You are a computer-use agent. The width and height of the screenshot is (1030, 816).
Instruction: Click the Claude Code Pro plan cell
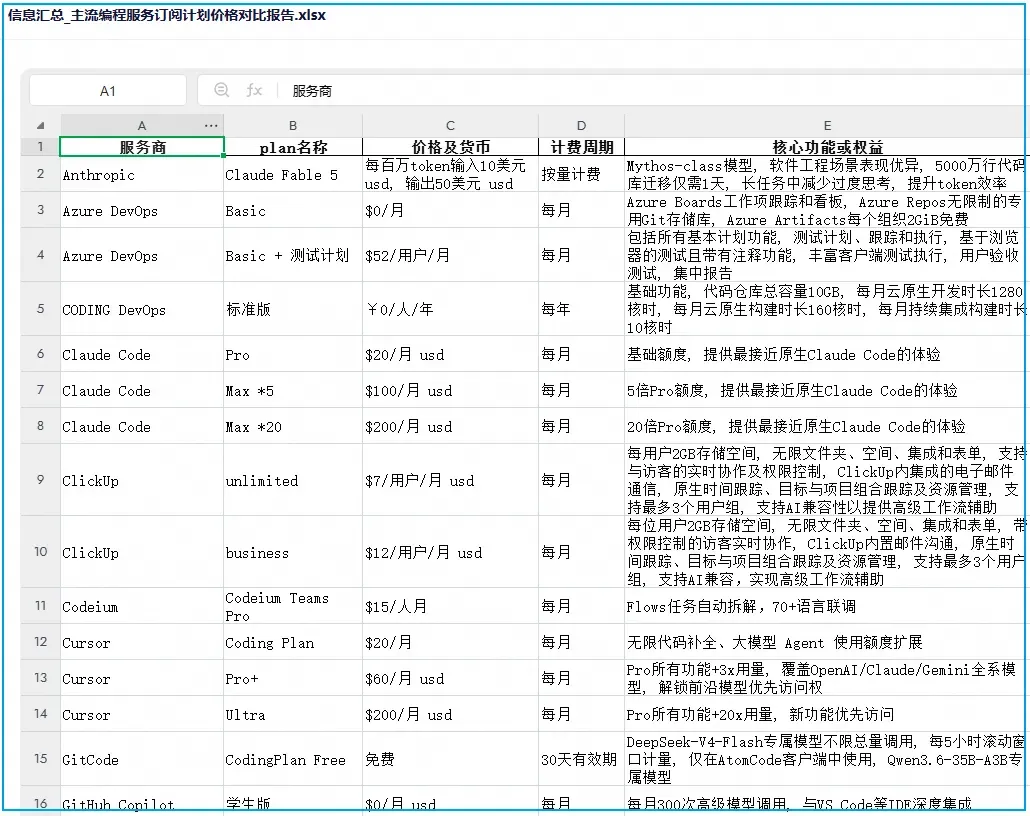pyautogui.click(x=293, y=355)
